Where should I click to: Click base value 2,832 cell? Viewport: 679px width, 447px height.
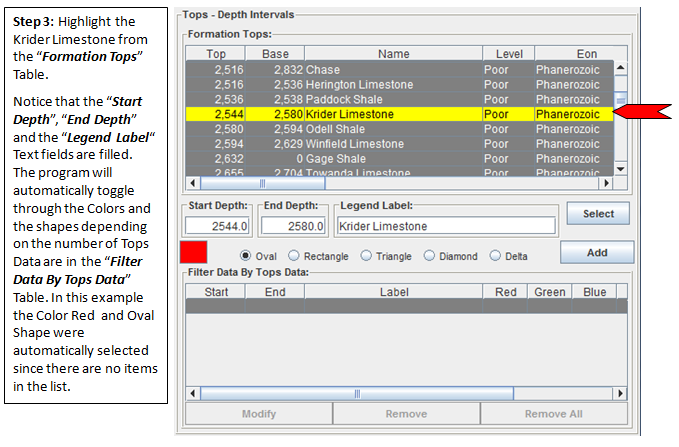click(x=275, y=70)
